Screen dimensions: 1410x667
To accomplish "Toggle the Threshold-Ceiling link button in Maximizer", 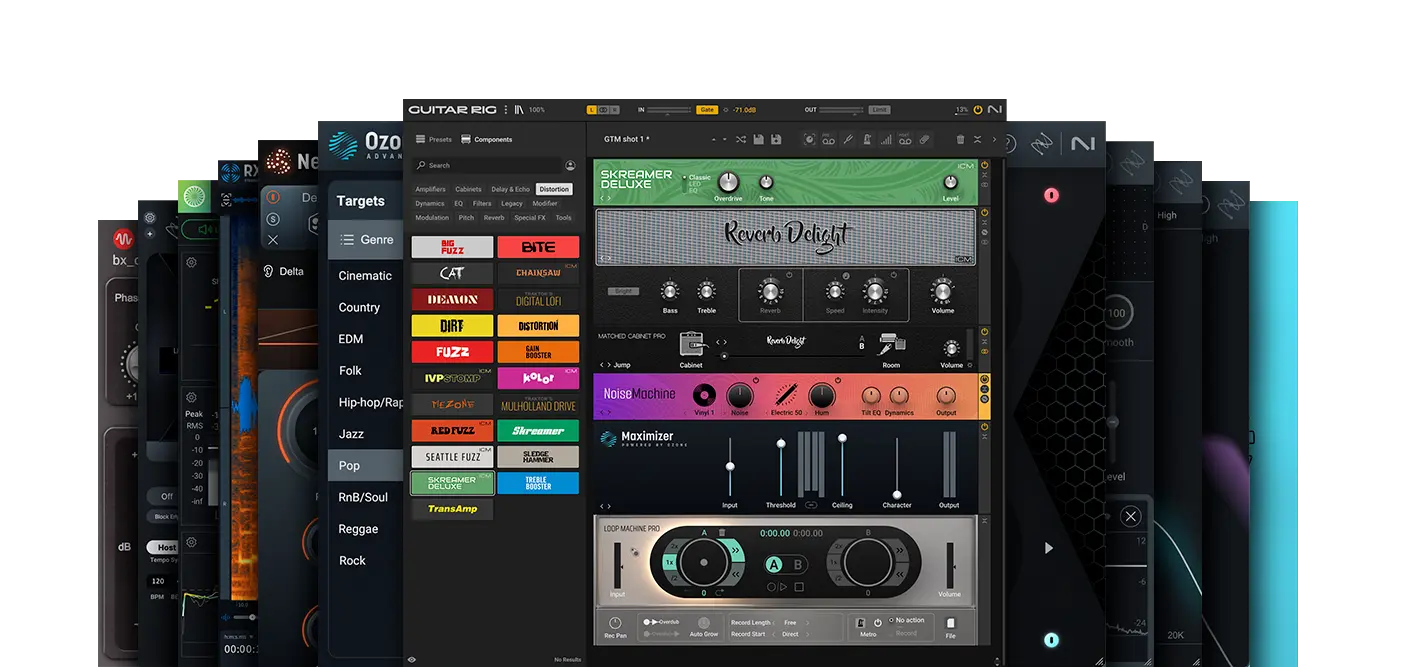I will (x=811, y=505).
